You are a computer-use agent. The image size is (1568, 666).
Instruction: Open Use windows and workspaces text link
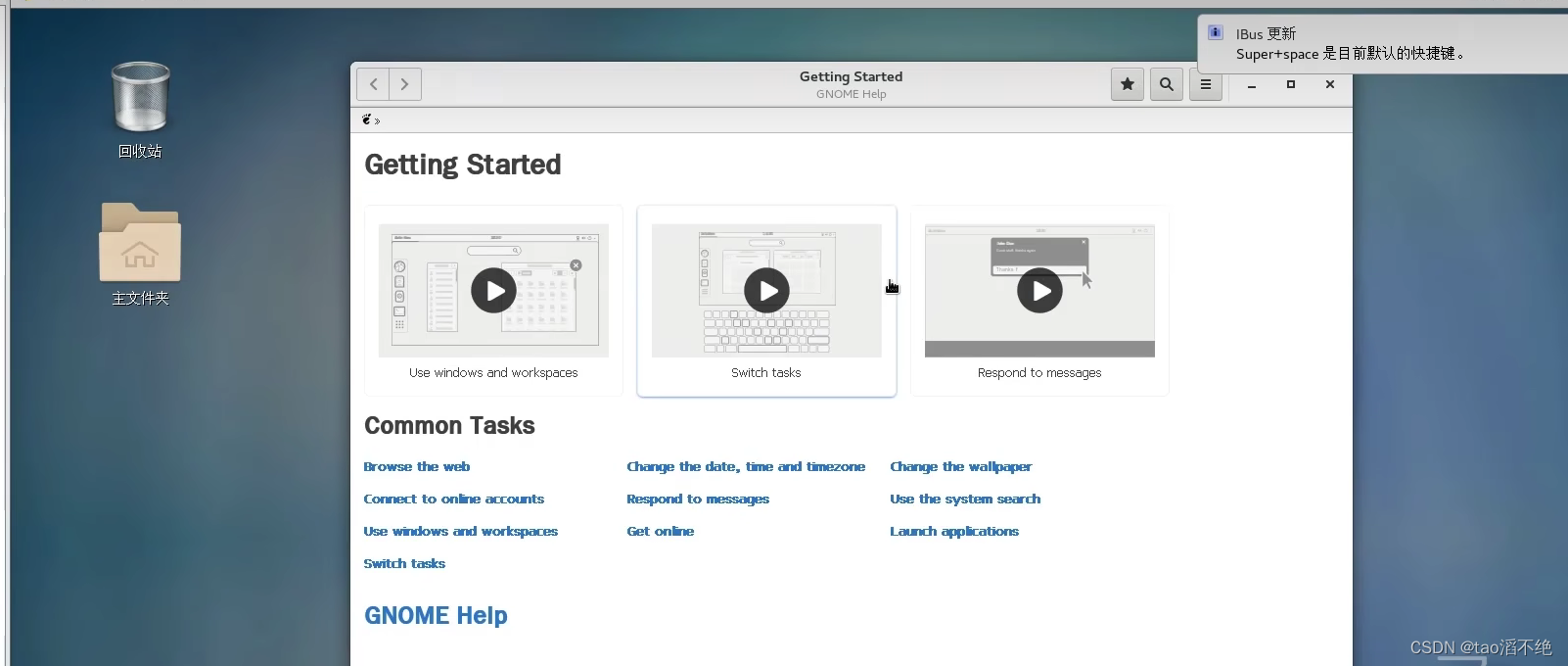(x=461, y=532)
